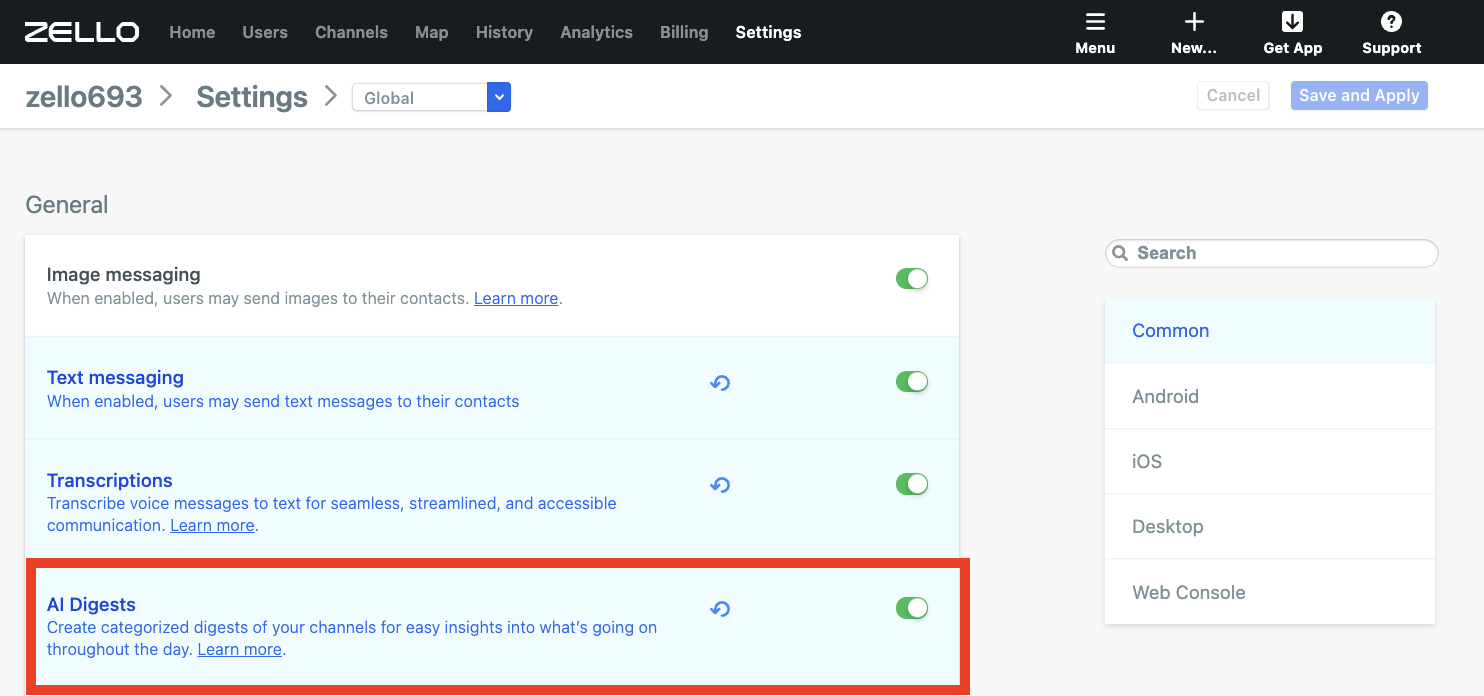Open the Settings menu
This screenshot has height=696, width=1484.
click(768, 32)
